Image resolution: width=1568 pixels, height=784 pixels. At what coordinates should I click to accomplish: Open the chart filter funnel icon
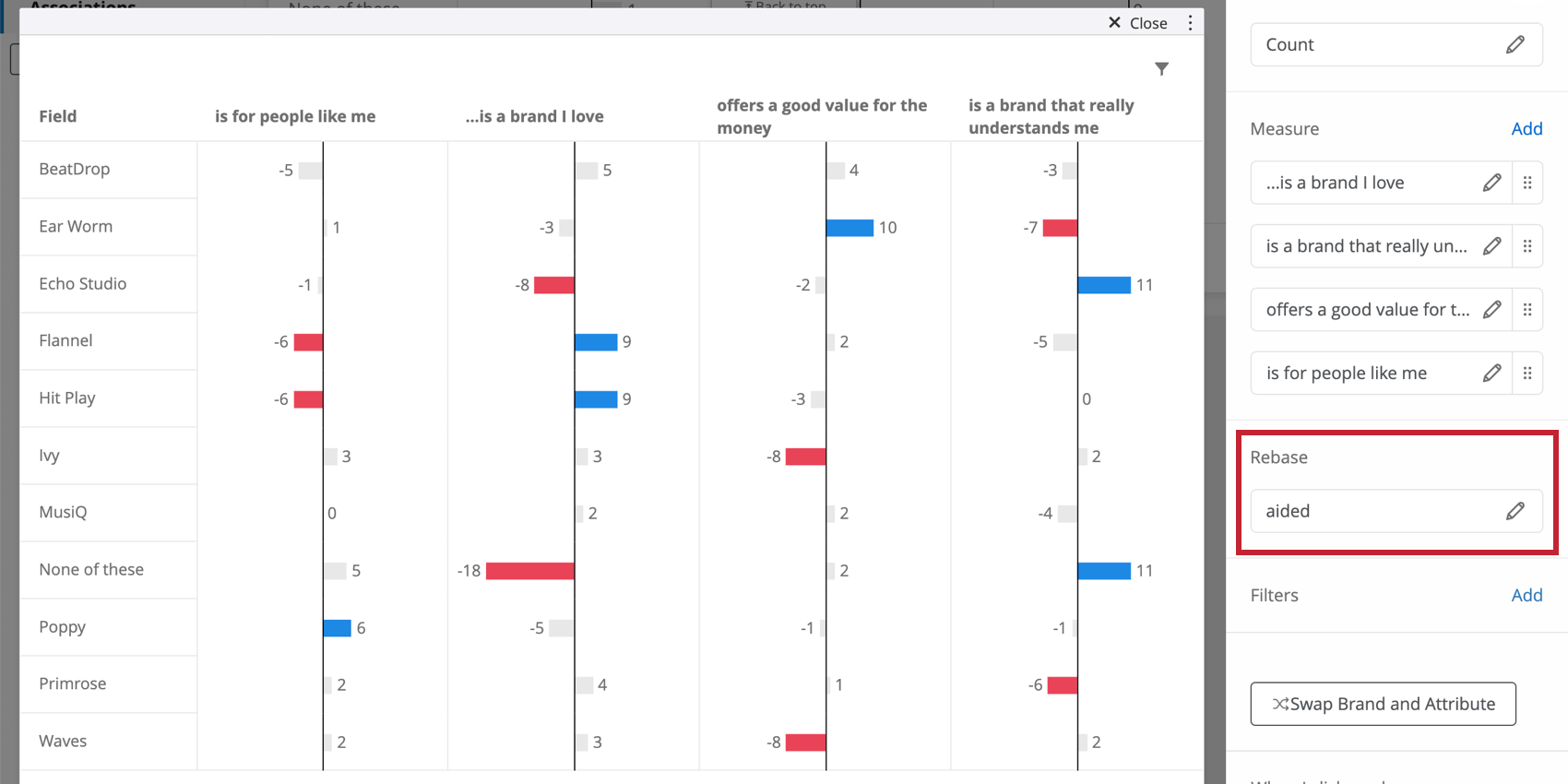(x=1161, y=68)
